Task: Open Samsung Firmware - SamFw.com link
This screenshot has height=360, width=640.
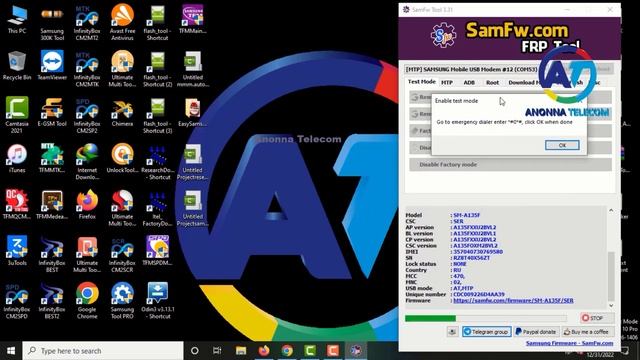Action: pyautogui.click(x=569, y=343)
